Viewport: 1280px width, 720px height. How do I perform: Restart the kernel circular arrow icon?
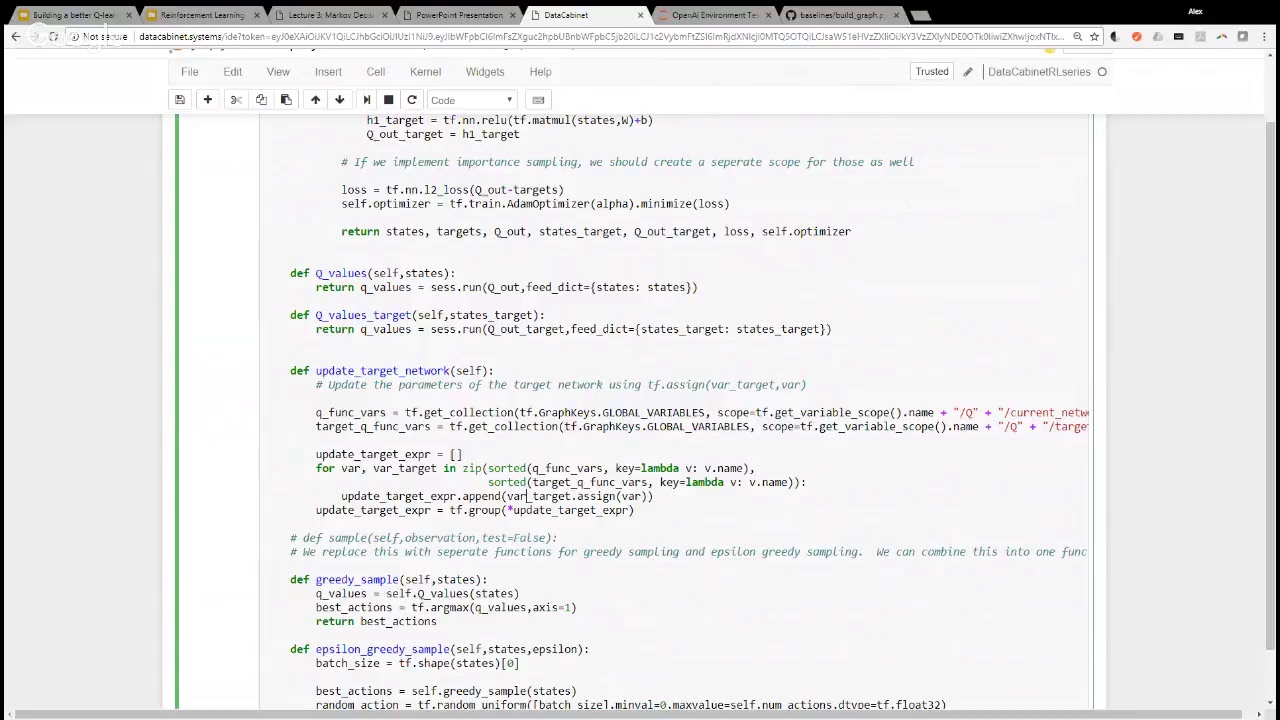412,100
